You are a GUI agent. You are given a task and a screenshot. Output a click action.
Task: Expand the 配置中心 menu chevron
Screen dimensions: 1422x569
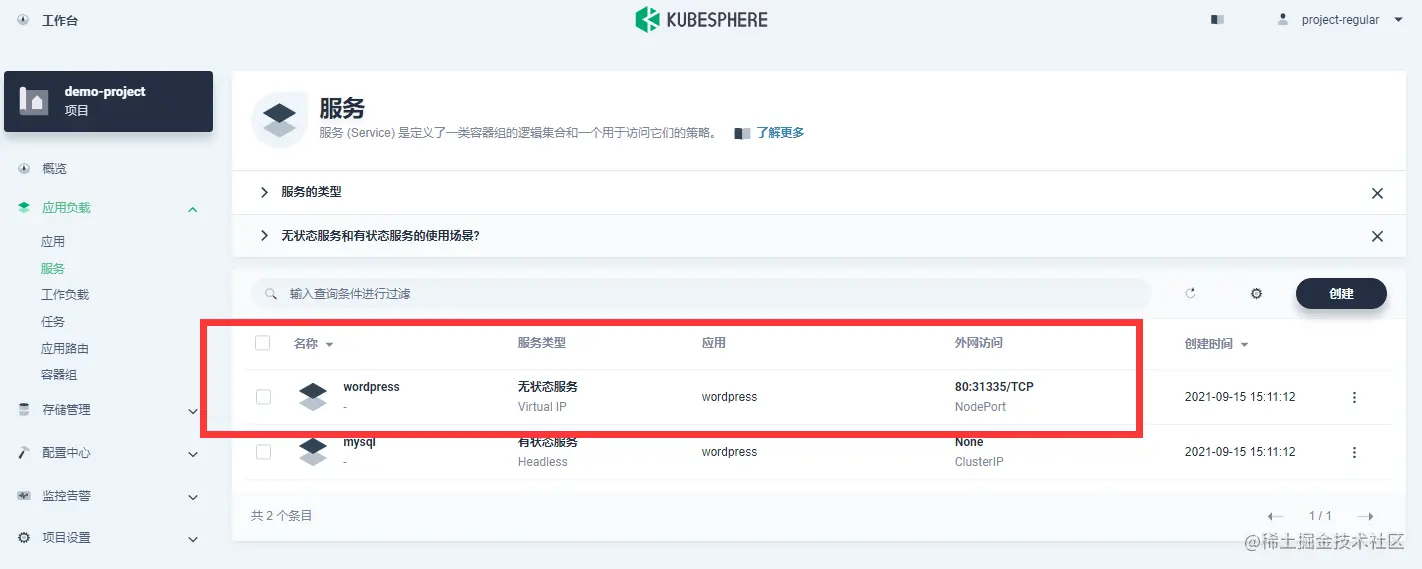(x=193, y=454)
